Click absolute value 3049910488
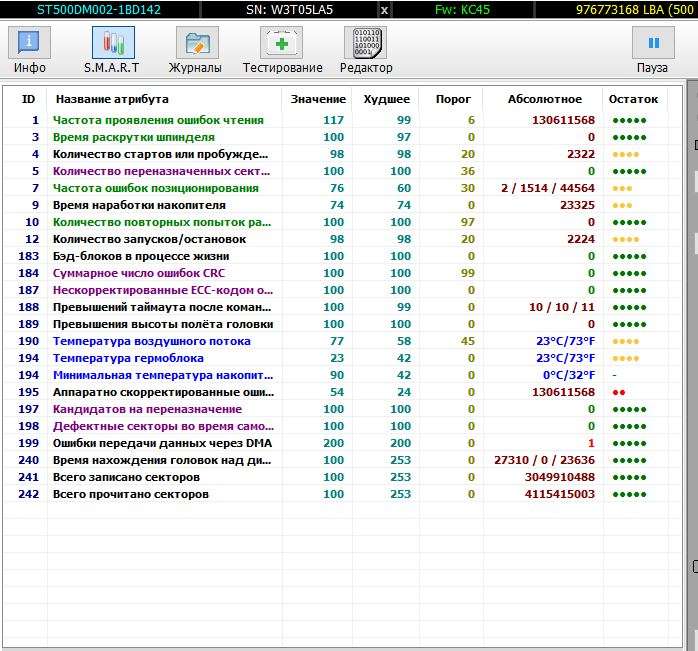698x651 pixels. 560,477
